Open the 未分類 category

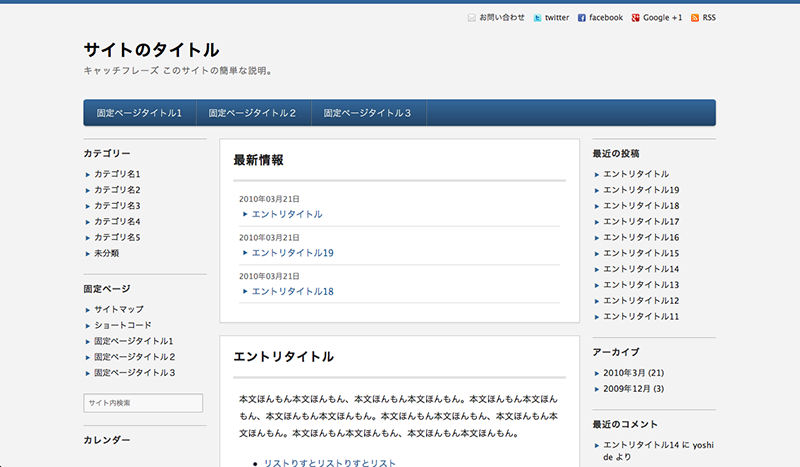[107, 254]
